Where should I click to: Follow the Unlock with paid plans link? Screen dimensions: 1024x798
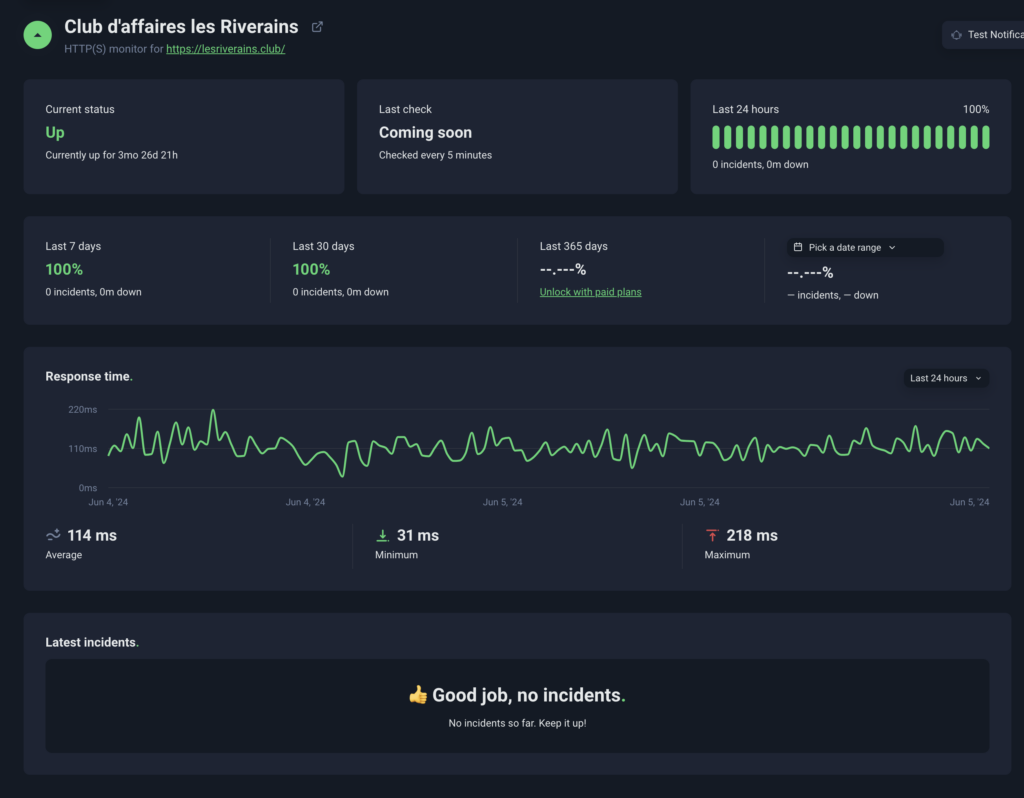click(x=590, y=292)
